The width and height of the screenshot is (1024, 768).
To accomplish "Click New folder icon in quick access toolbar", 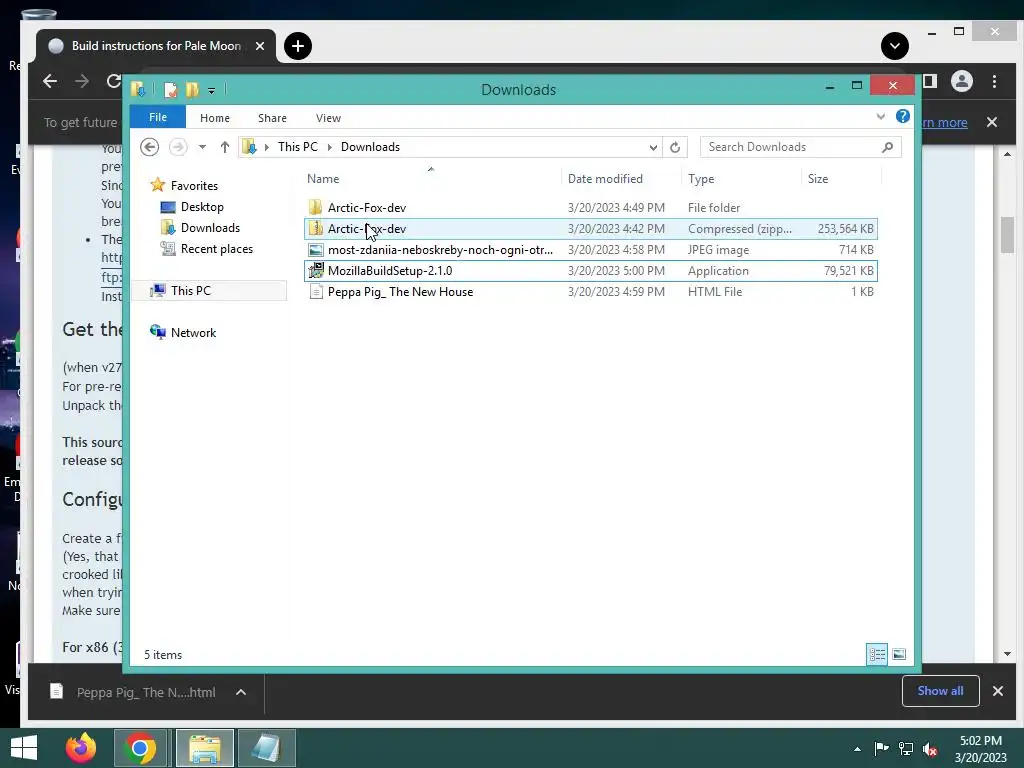I will (x=192, y=89).
